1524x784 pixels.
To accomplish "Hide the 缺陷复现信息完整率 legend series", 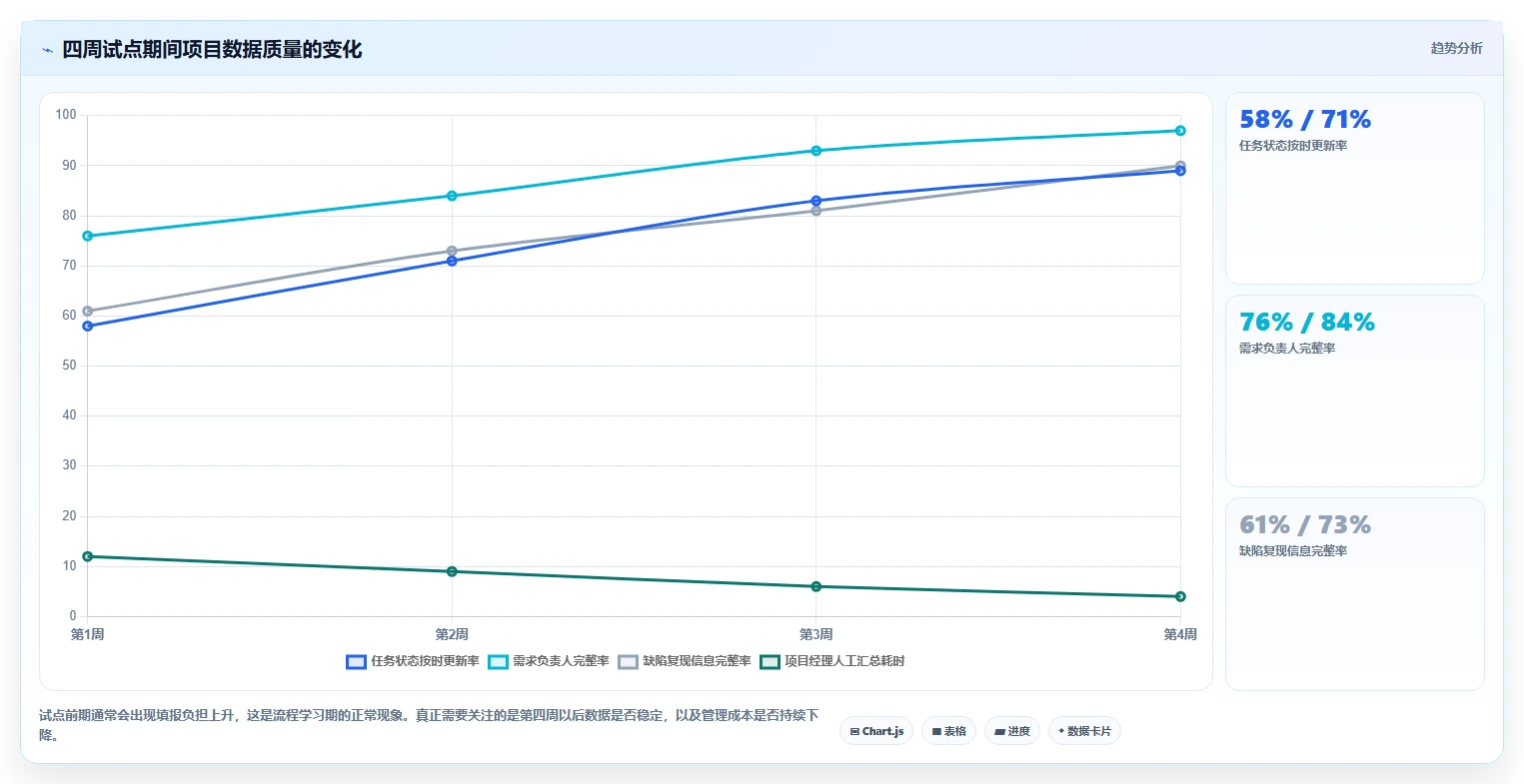I will (685, 661).
